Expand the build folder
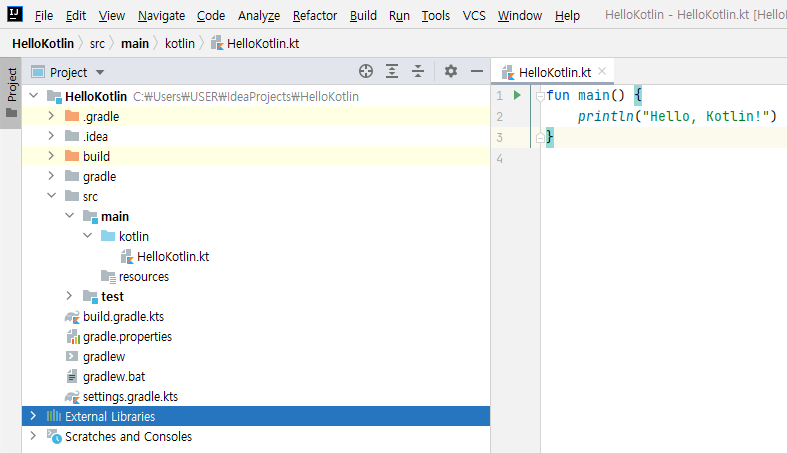This screenshot has width=787, height=453. point(51,156)
